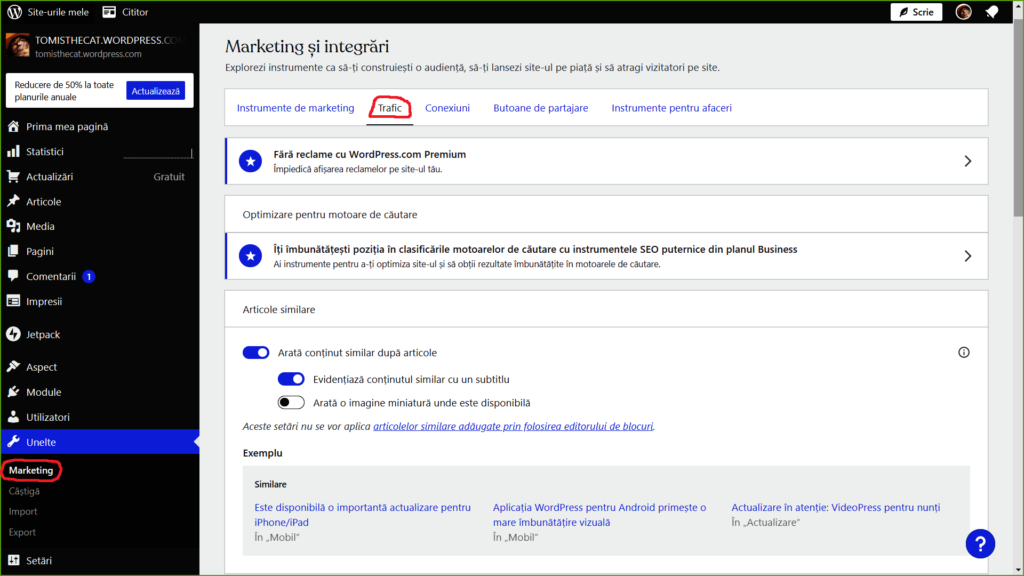Open the 'Butoane de partajare' tab

pyautogui.click(x=540, y=107)
